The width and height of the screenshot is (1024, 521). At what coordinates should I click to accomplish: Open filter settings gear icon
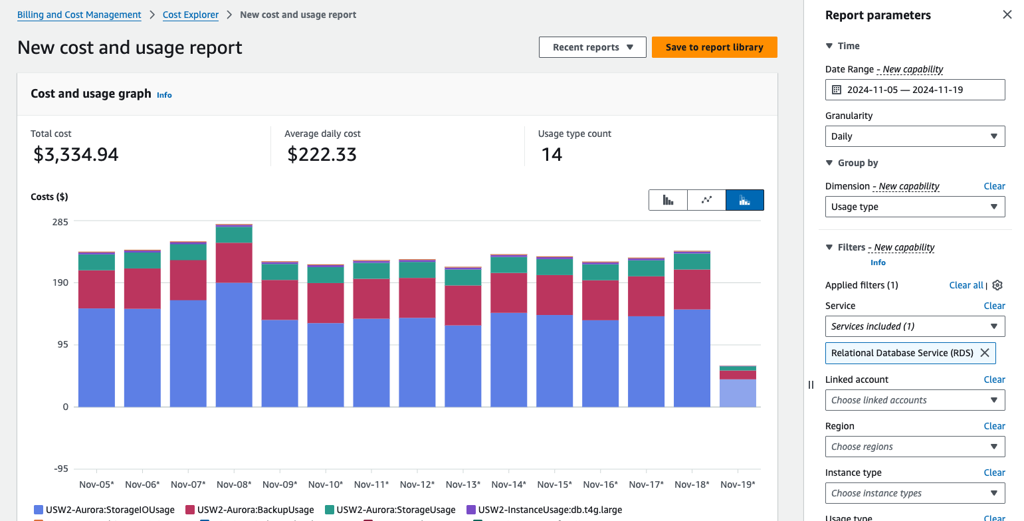tap(997, 285)
